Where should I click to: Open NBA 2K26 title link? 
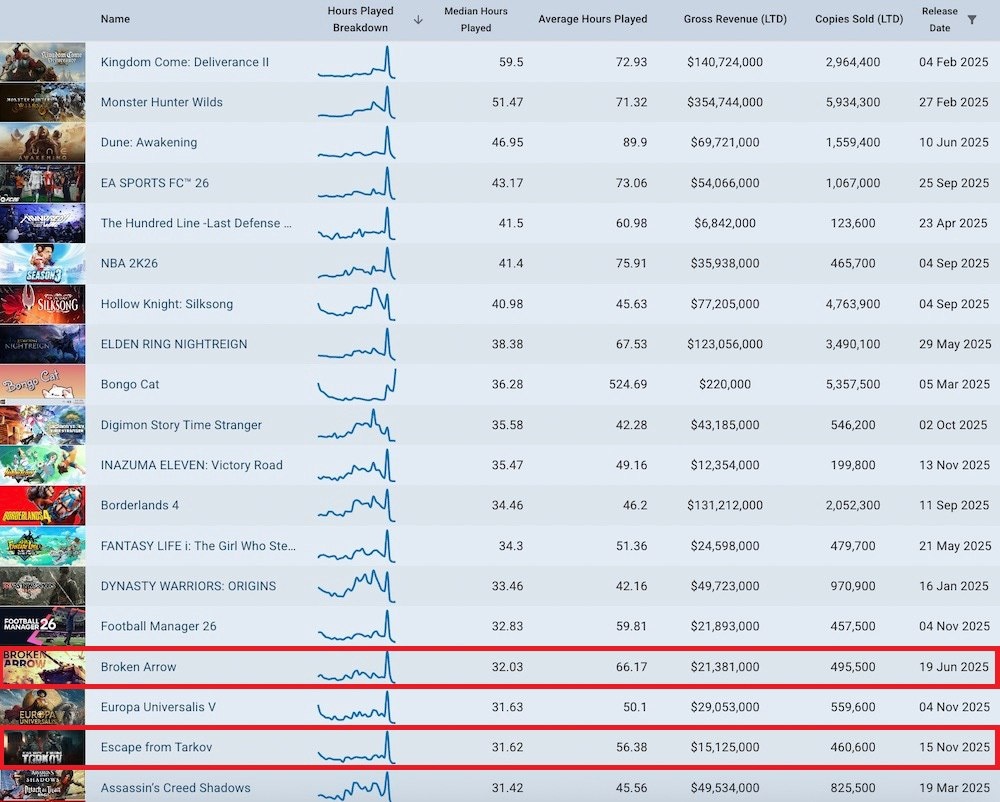(129, 263)
